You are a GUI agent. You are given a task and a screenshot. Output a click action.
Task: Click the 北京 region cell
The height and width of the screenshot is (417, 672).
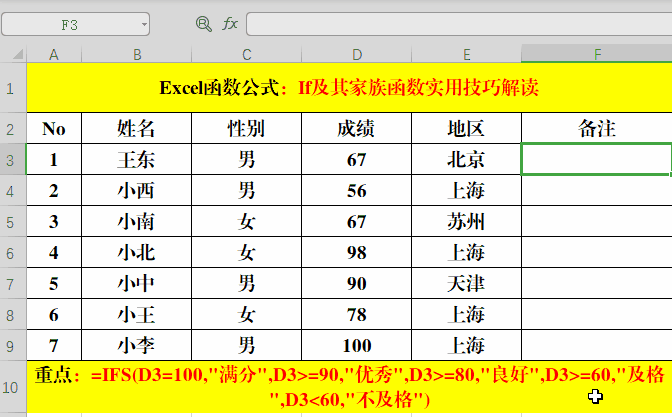click(466, 159)
